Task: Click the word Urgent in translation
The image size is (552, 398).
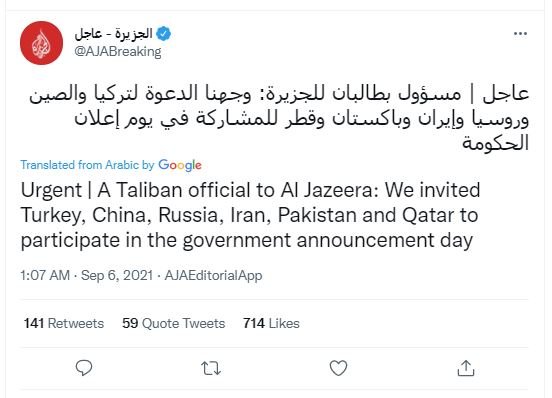Action: pos(51,190)
